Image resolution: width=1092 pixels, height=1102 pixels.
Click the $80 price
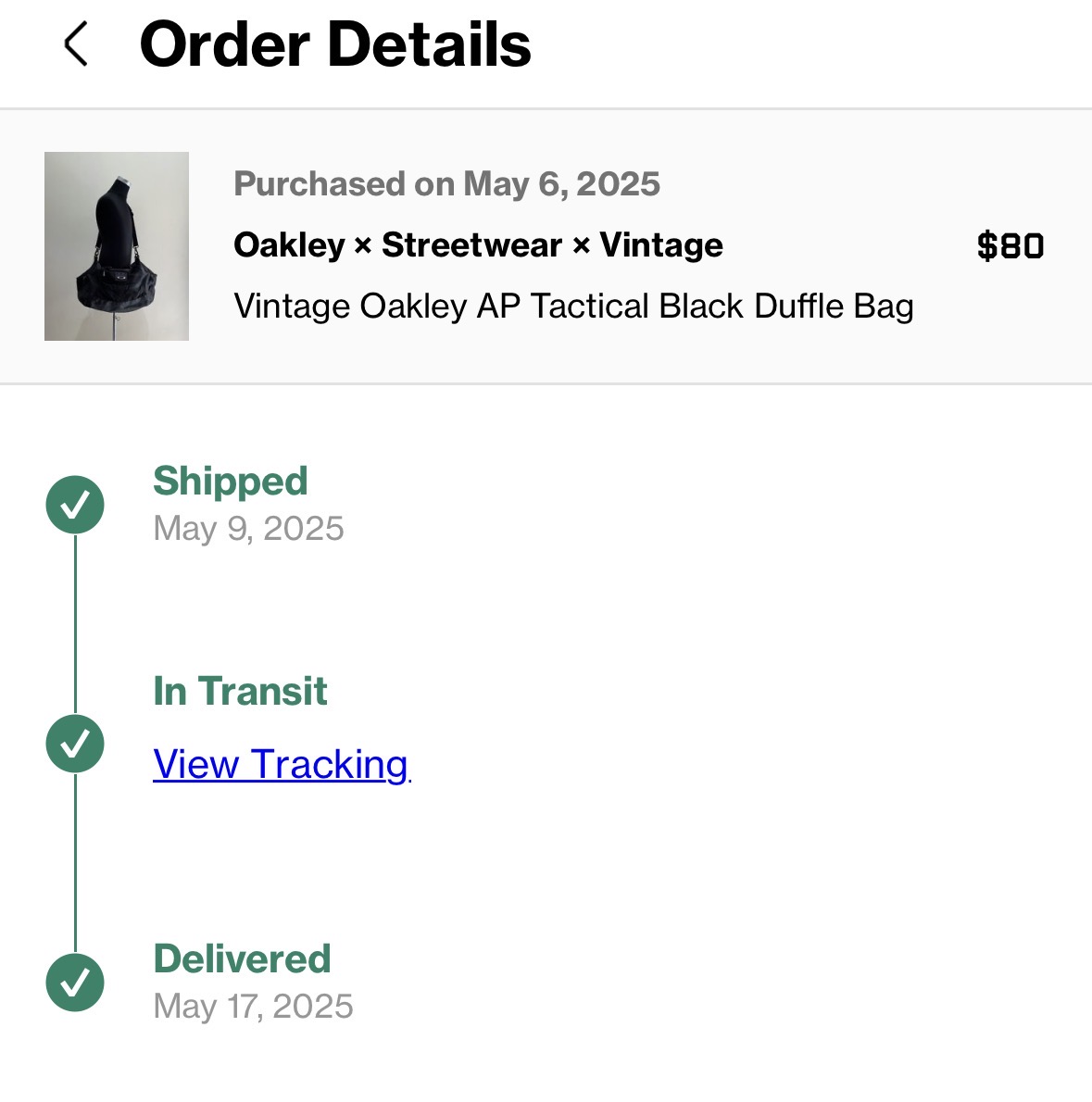(x=1010, y=246)
